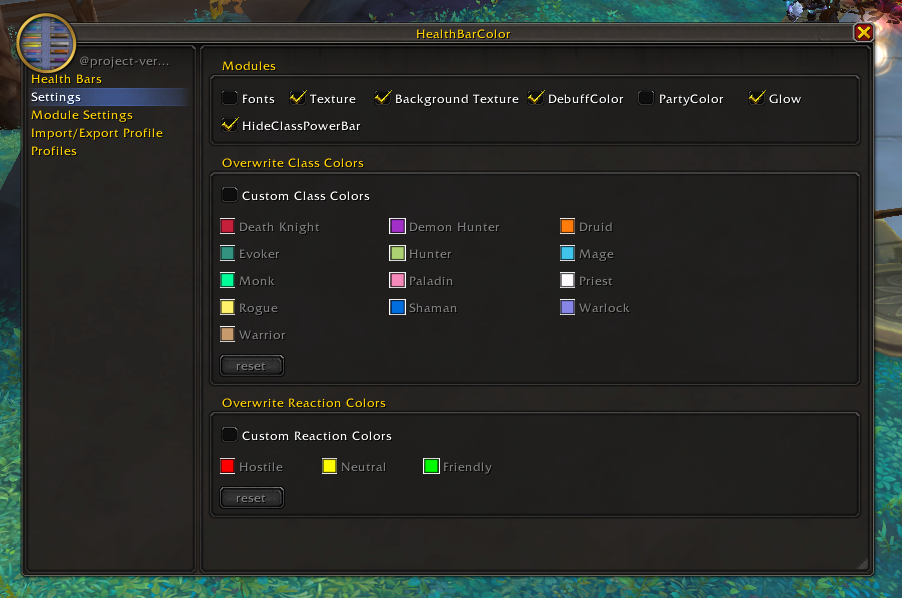Viewport: 902px width, 598px height.
Task: Open the Profiles section
Action: pos(53,151)
